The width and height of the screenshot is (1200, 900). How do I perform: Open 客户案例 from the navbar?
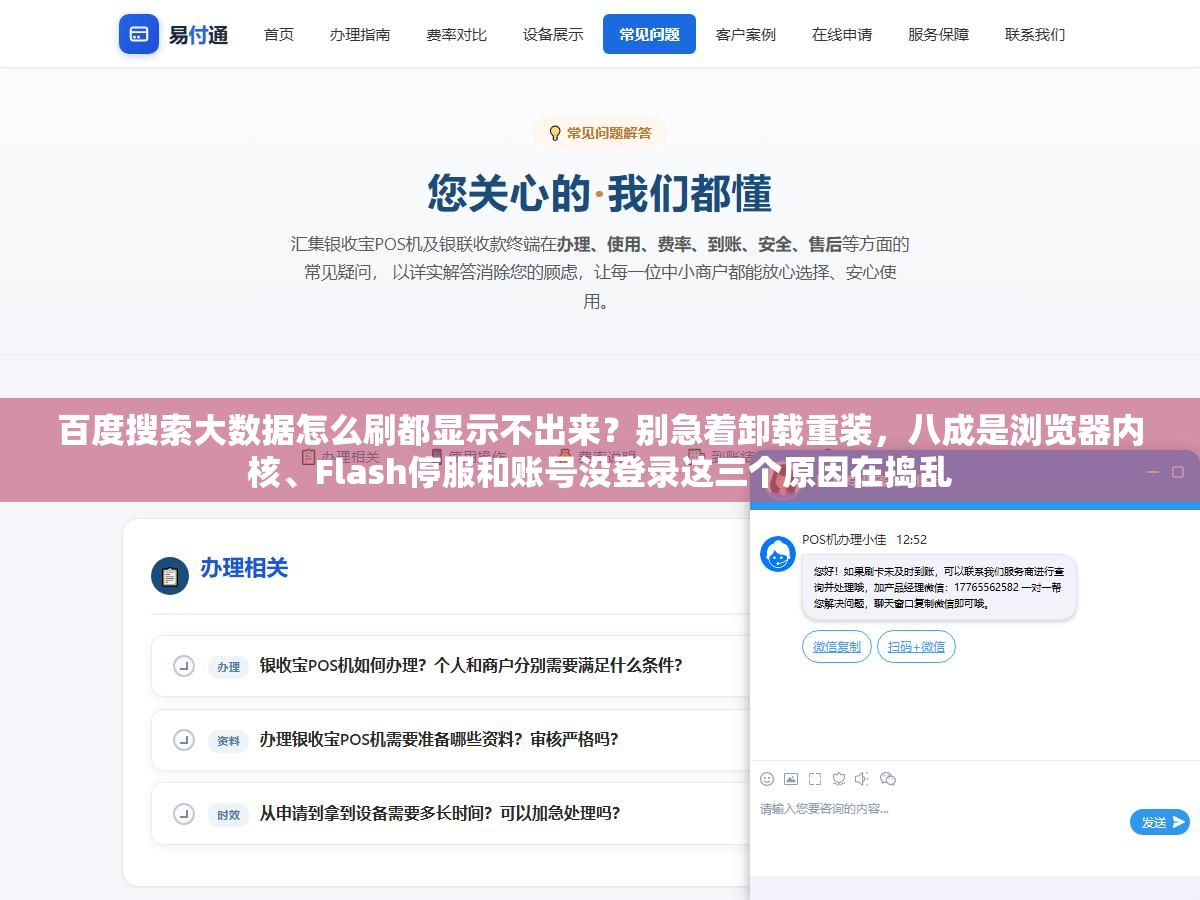746,34
